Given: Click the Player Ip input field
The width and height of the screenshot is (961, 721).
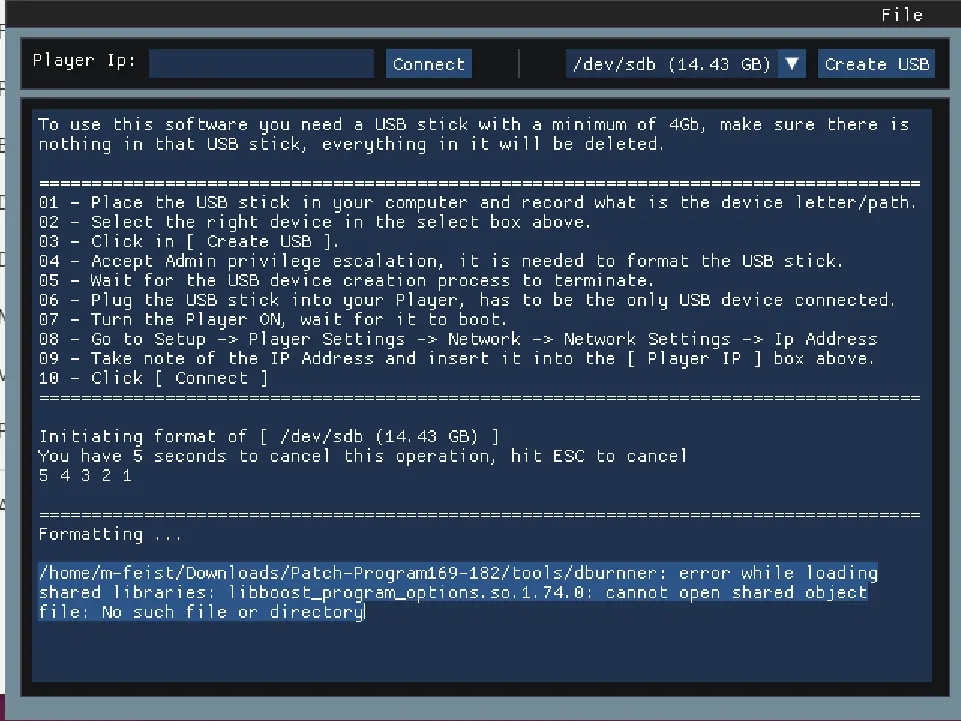Looking at the screenshot, I should click(x=261, y=64).
